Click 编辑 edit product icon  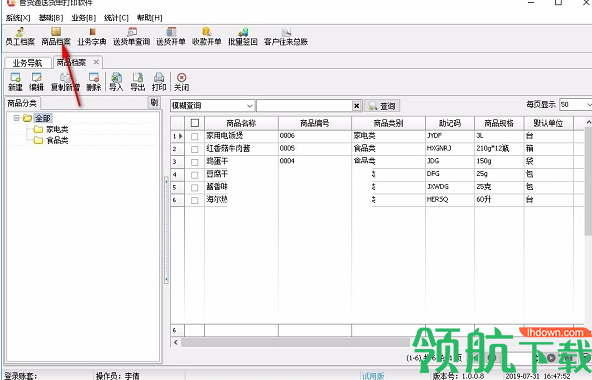coord(37,82)
